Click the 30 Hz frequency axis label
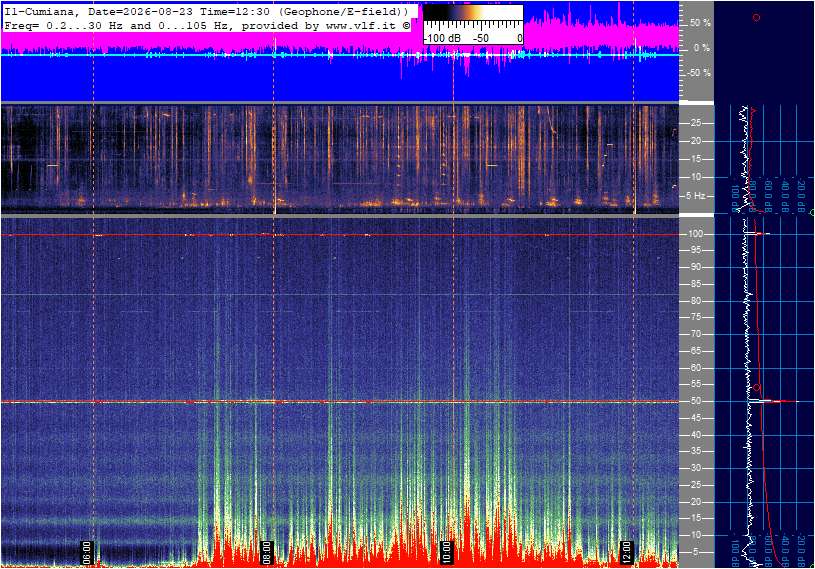 [x=695, y=468]
